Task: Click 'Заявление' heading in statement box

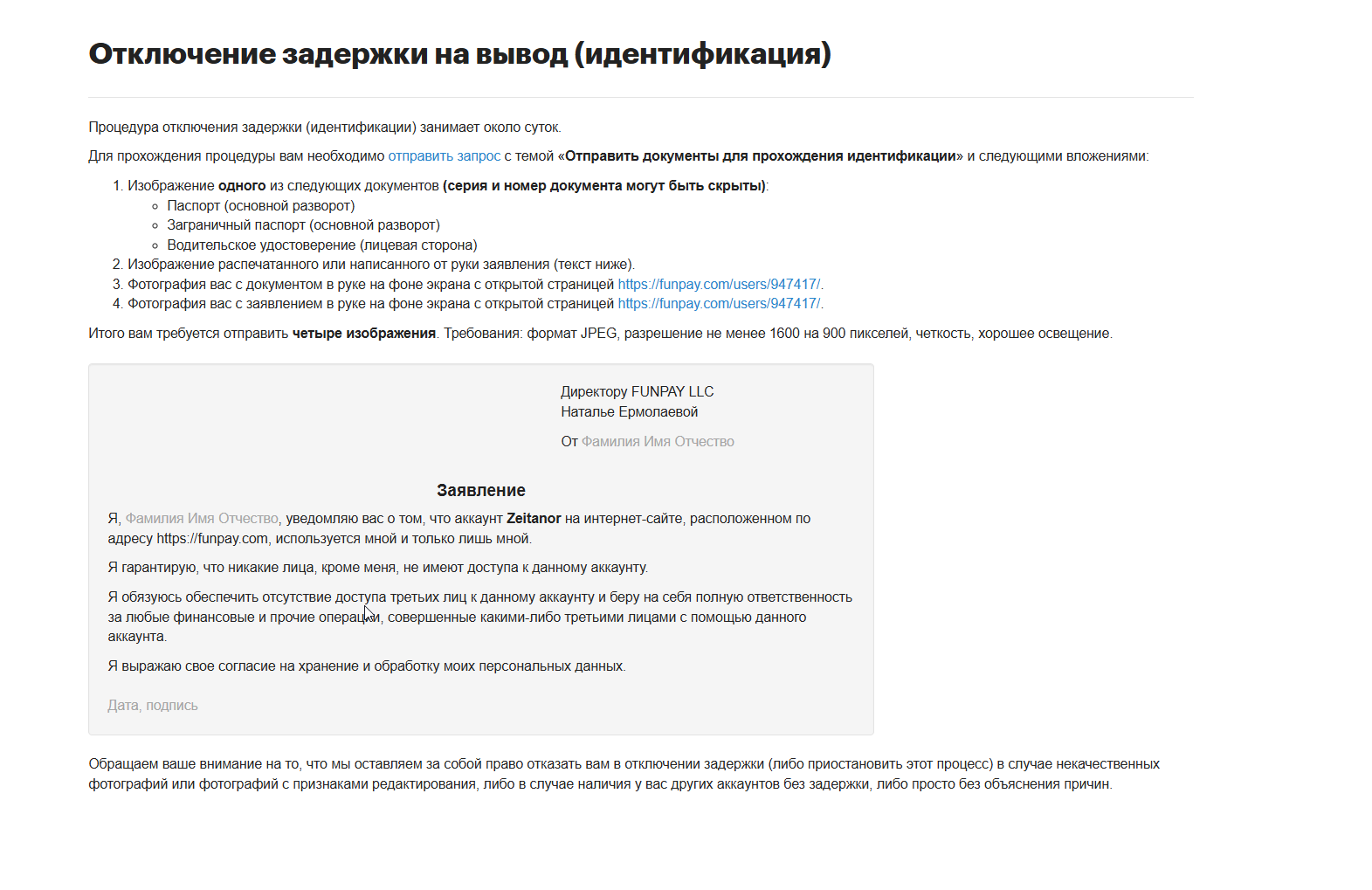Action: [x=481, y=491]
